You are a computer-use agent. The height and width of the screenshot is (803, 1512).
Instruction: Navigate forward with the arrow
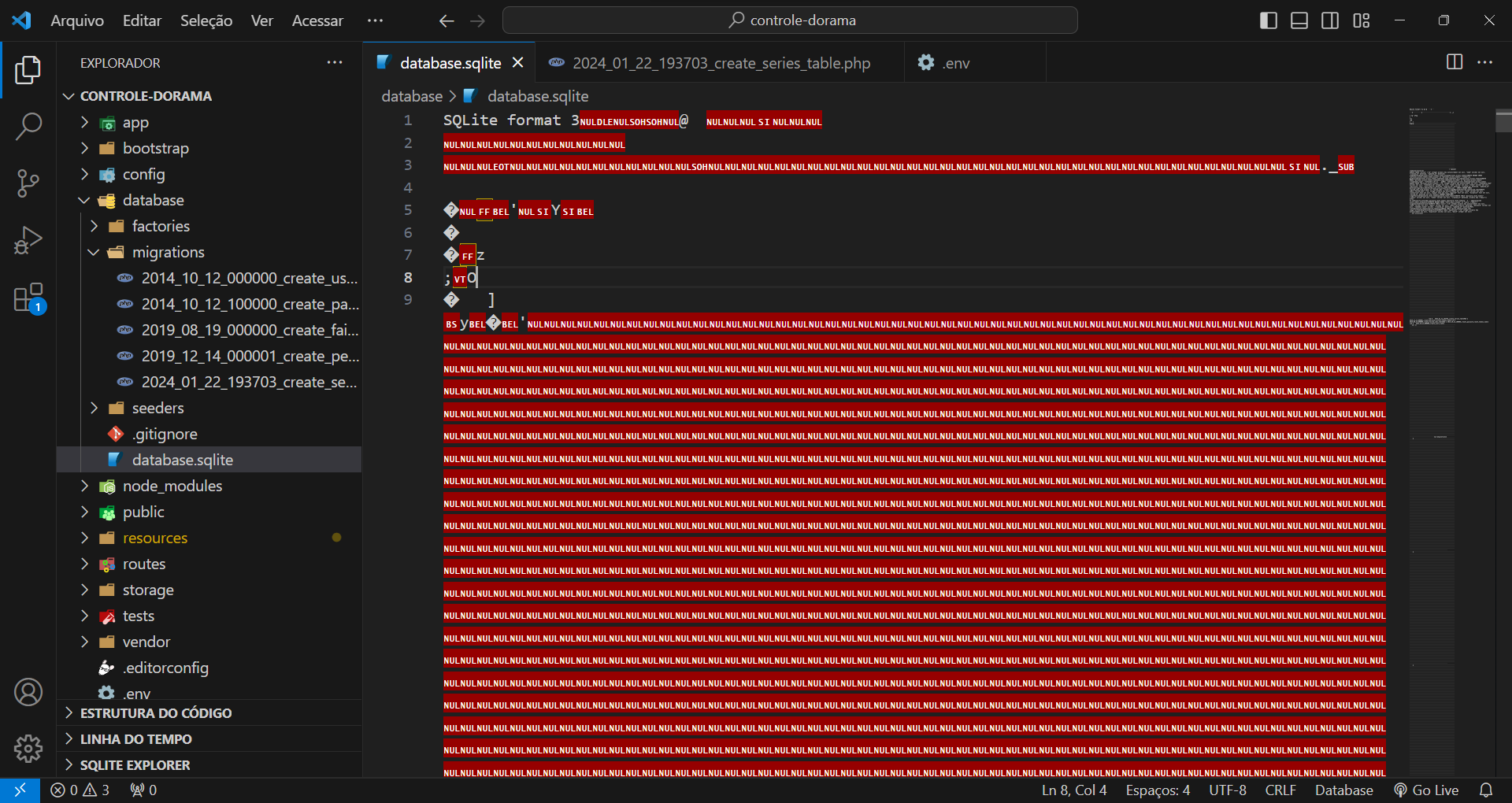(477, 20)
